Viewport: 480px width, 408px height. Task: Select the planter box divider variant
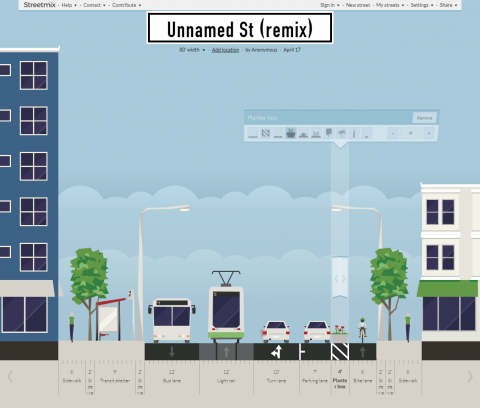pos(291,133)
